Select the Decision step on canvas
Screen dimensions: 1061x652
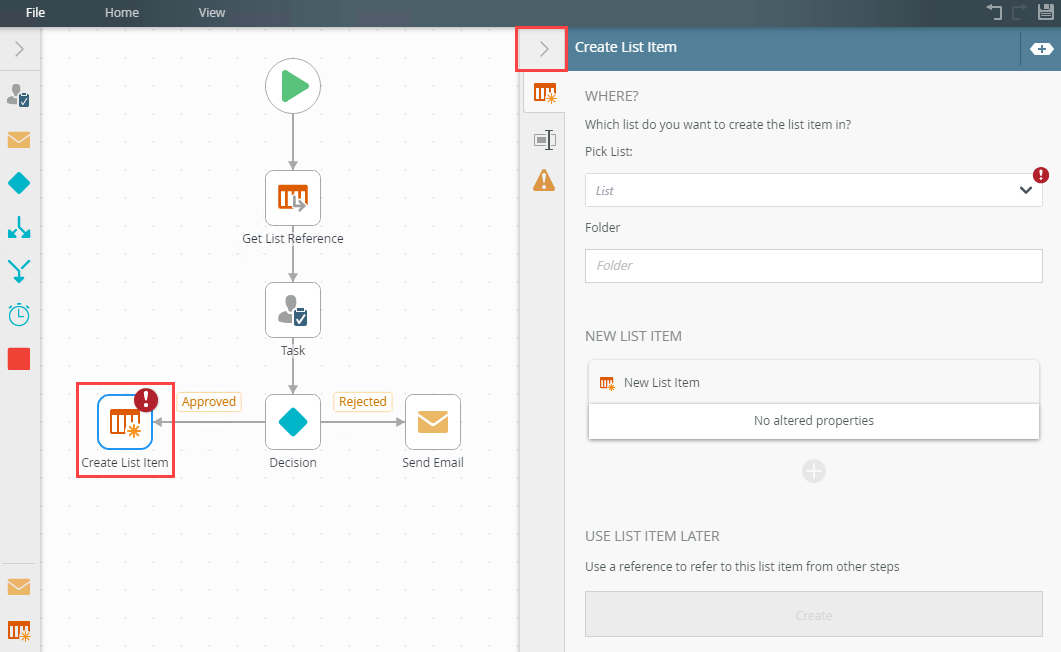click(293, 422)
